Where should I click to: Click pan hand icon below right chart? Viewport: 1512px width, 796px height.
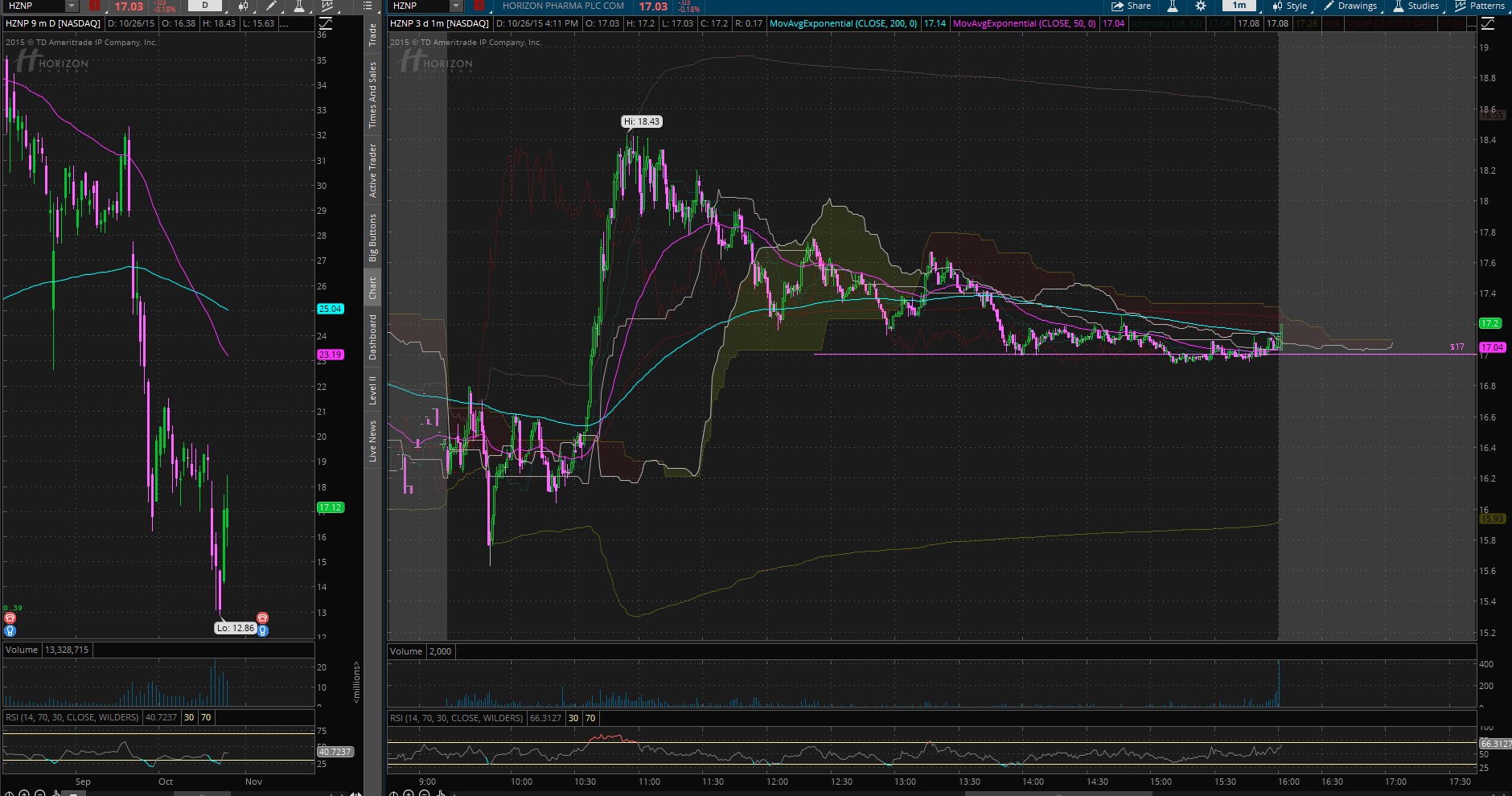click(441, 791)
